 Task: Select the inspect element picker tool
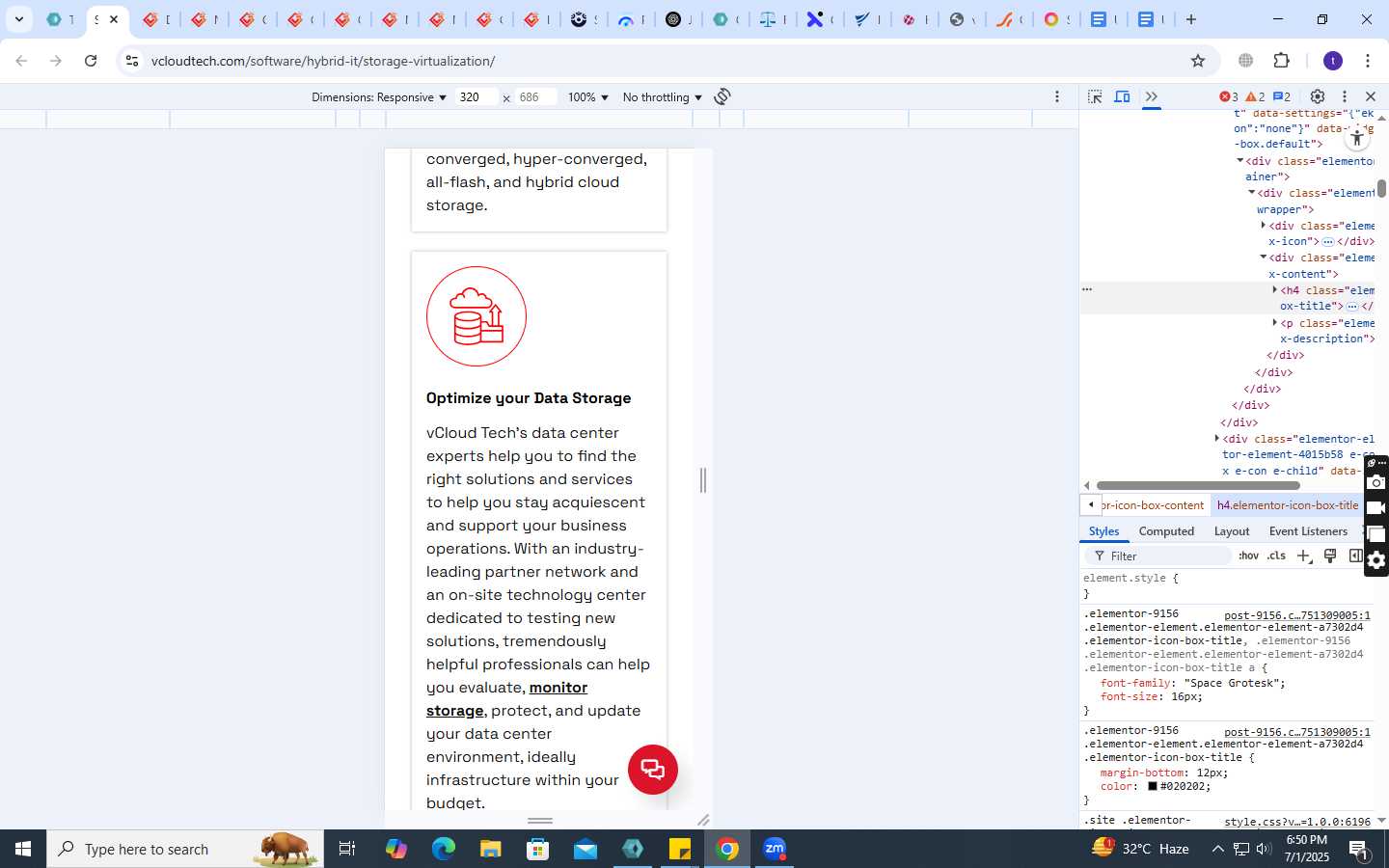click(x=1095, y=96)
